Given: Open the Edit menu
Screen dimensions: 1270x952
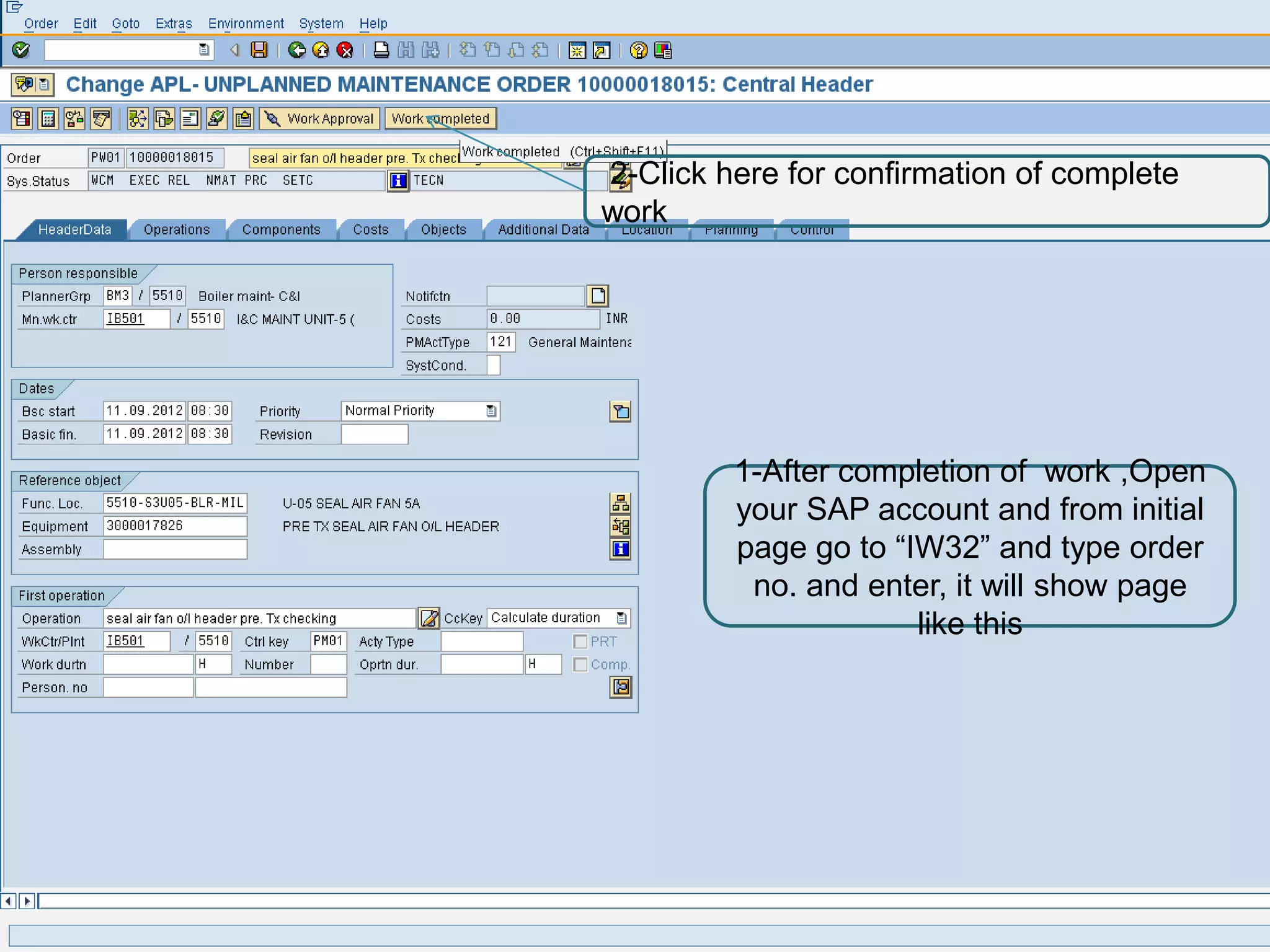Looking at the screenshot, I should pyautogui.click(x=85, y=24).
